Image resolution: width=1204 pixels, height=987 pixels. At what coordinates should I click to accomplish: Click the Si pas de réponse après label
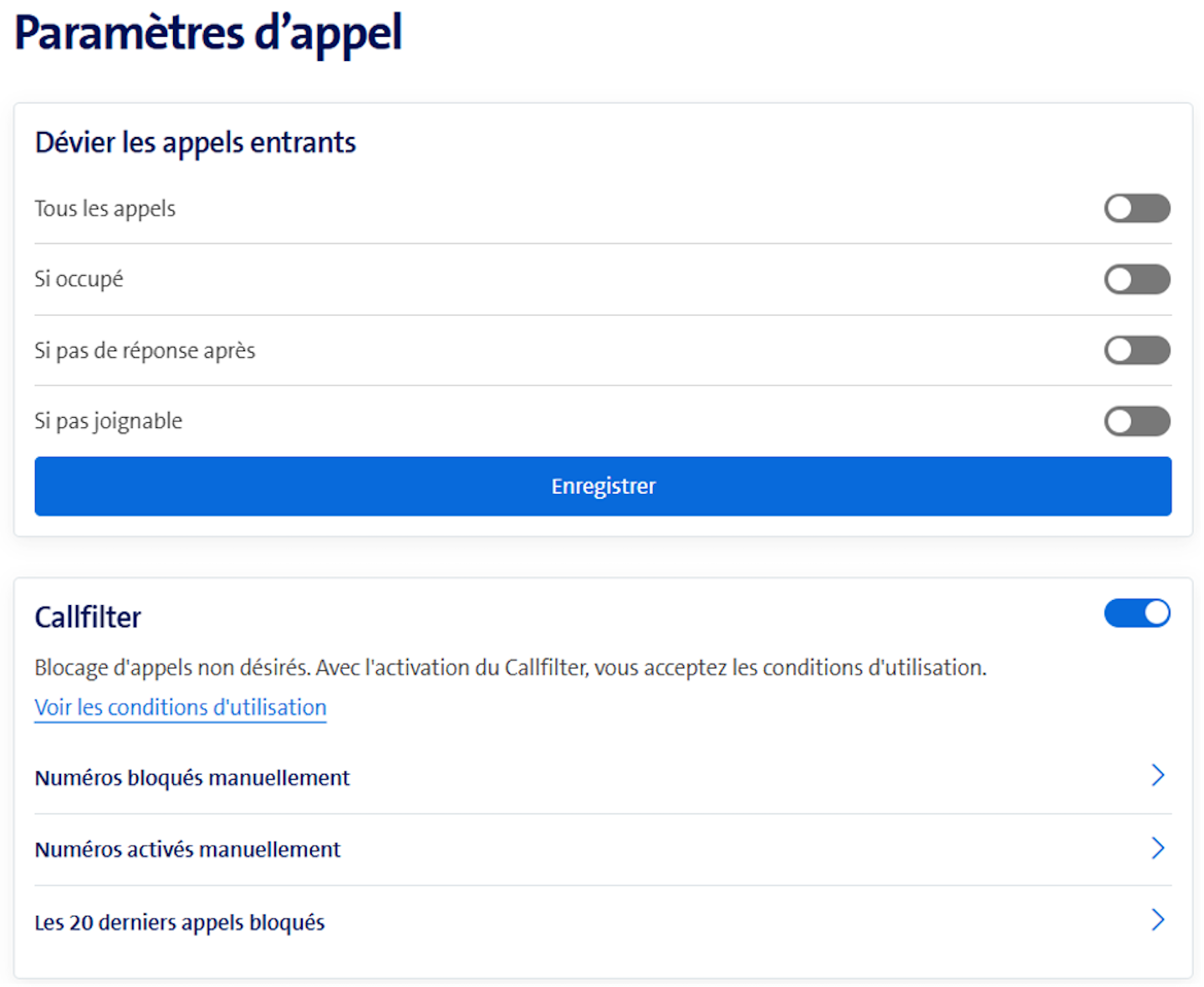point(145,350)
